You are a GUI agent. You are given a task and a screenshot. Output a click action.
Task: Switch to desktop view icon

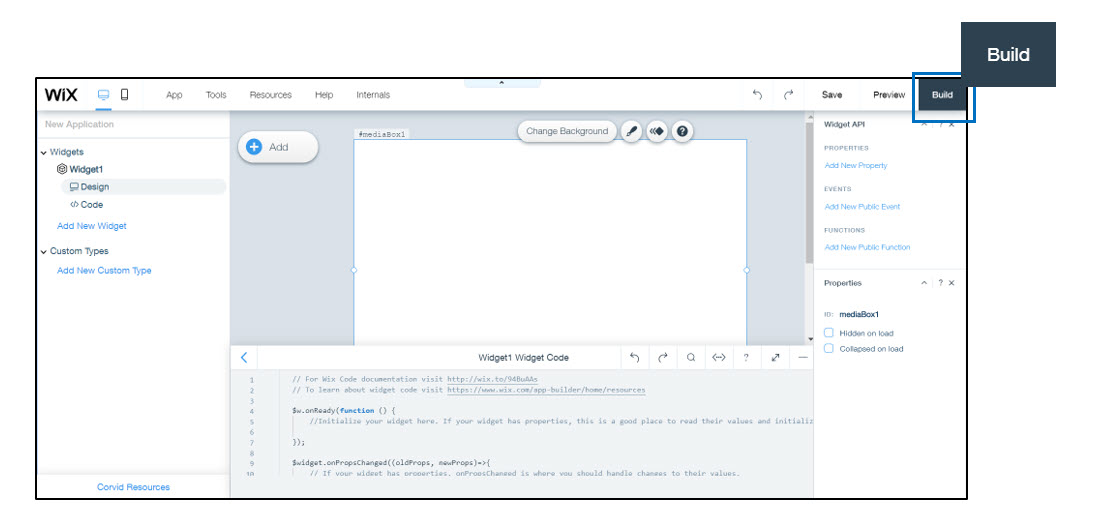coord(103,95)
